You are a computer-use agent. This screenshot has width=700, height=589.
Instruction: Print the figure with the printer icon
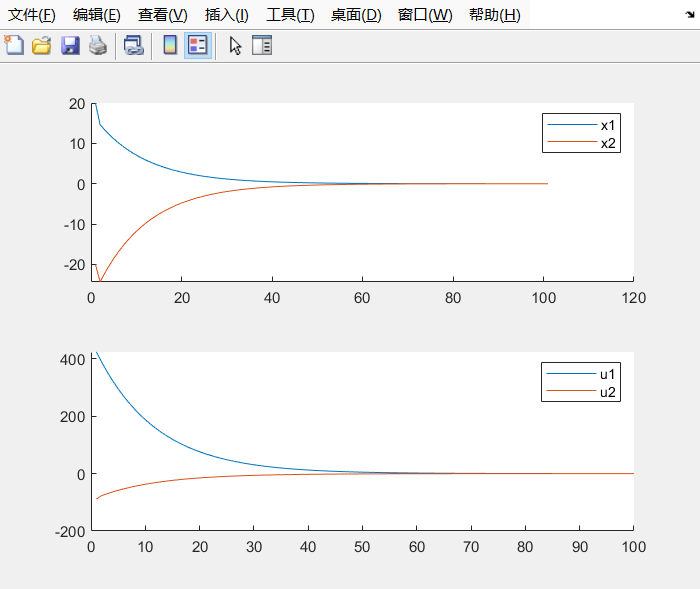click(97, 45)
